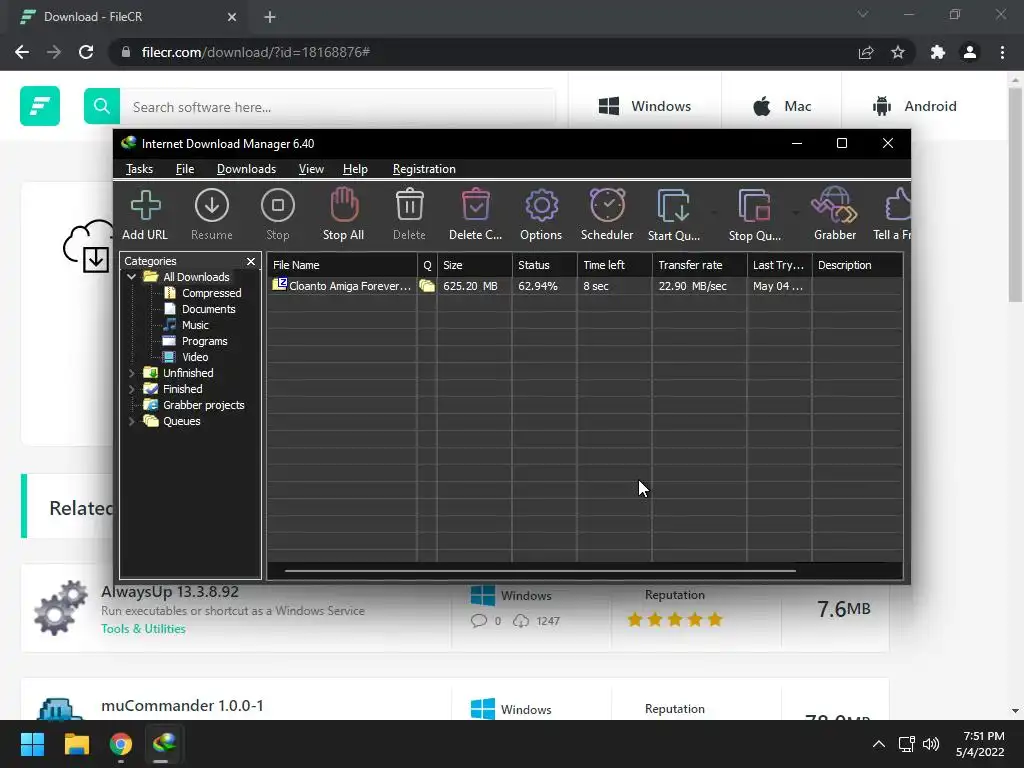The image size is (1024, 768).
Task: Open File Explorer from the taskbar
Action: [76, 744]
